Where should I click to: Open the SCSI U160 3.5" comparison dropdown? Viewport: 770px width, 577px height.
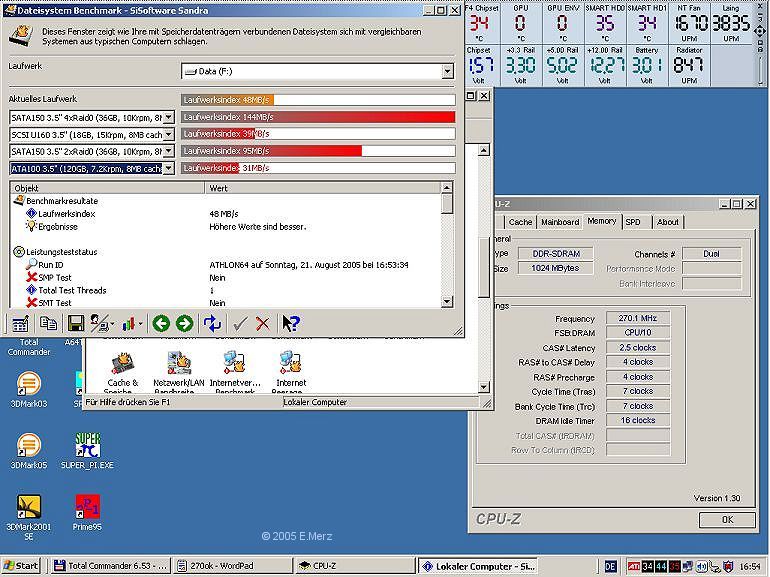click(x=168, y=134)
